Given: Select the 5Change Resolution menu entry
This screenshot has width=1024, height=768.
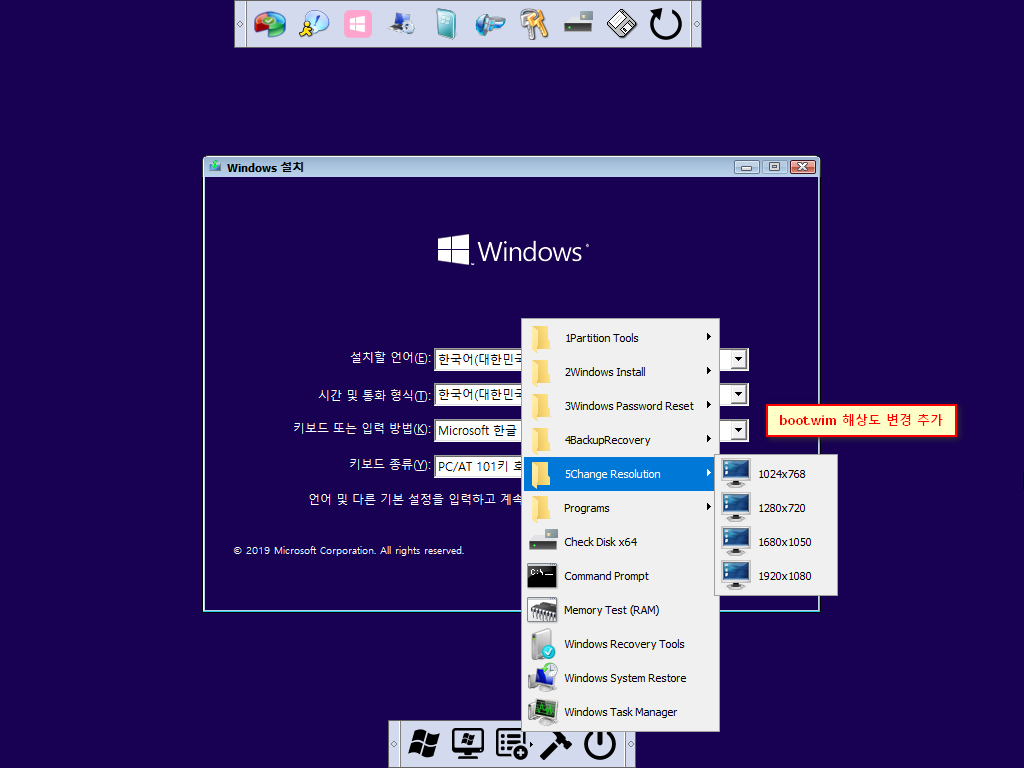Looking at the screenshot, I should pos(621,473).
